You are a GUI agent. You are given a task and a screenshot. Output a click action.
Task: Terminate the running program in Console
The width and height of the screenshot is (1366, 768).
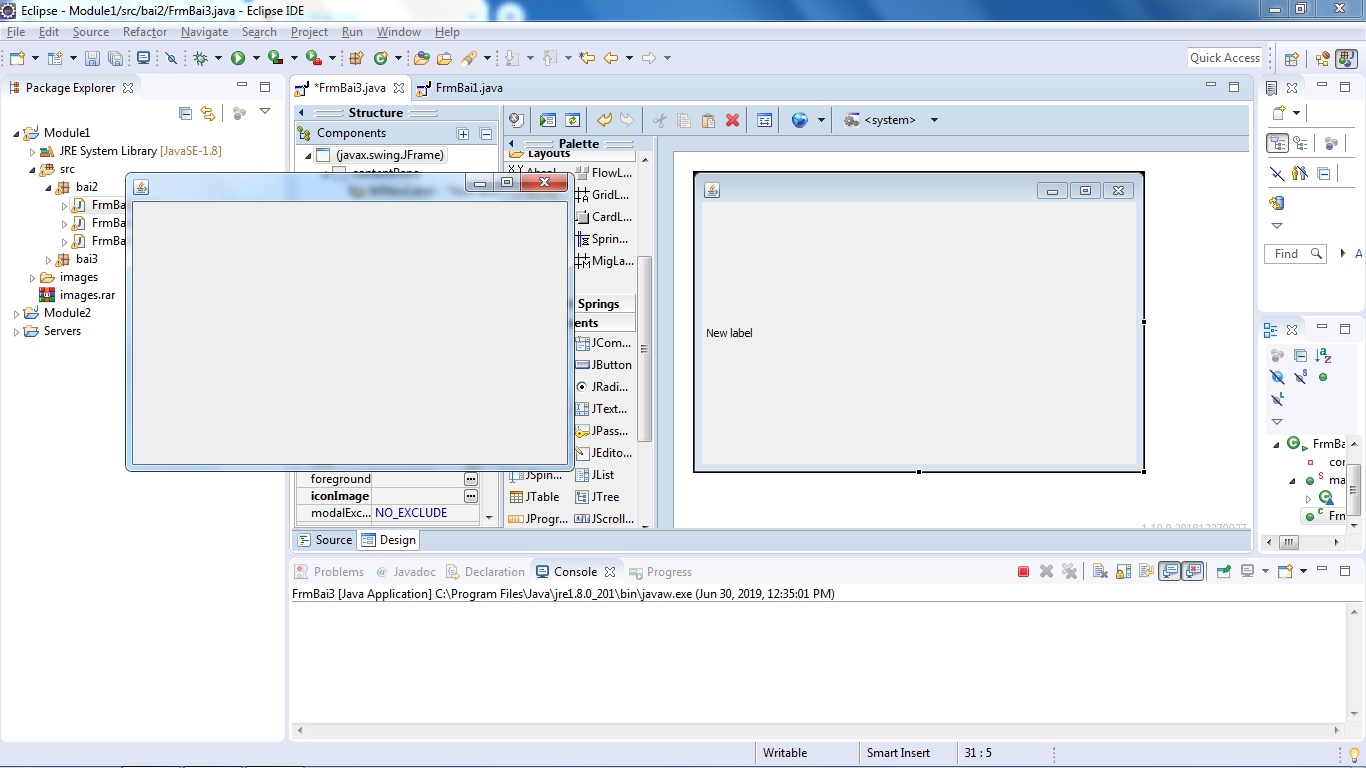(1023, 572)
